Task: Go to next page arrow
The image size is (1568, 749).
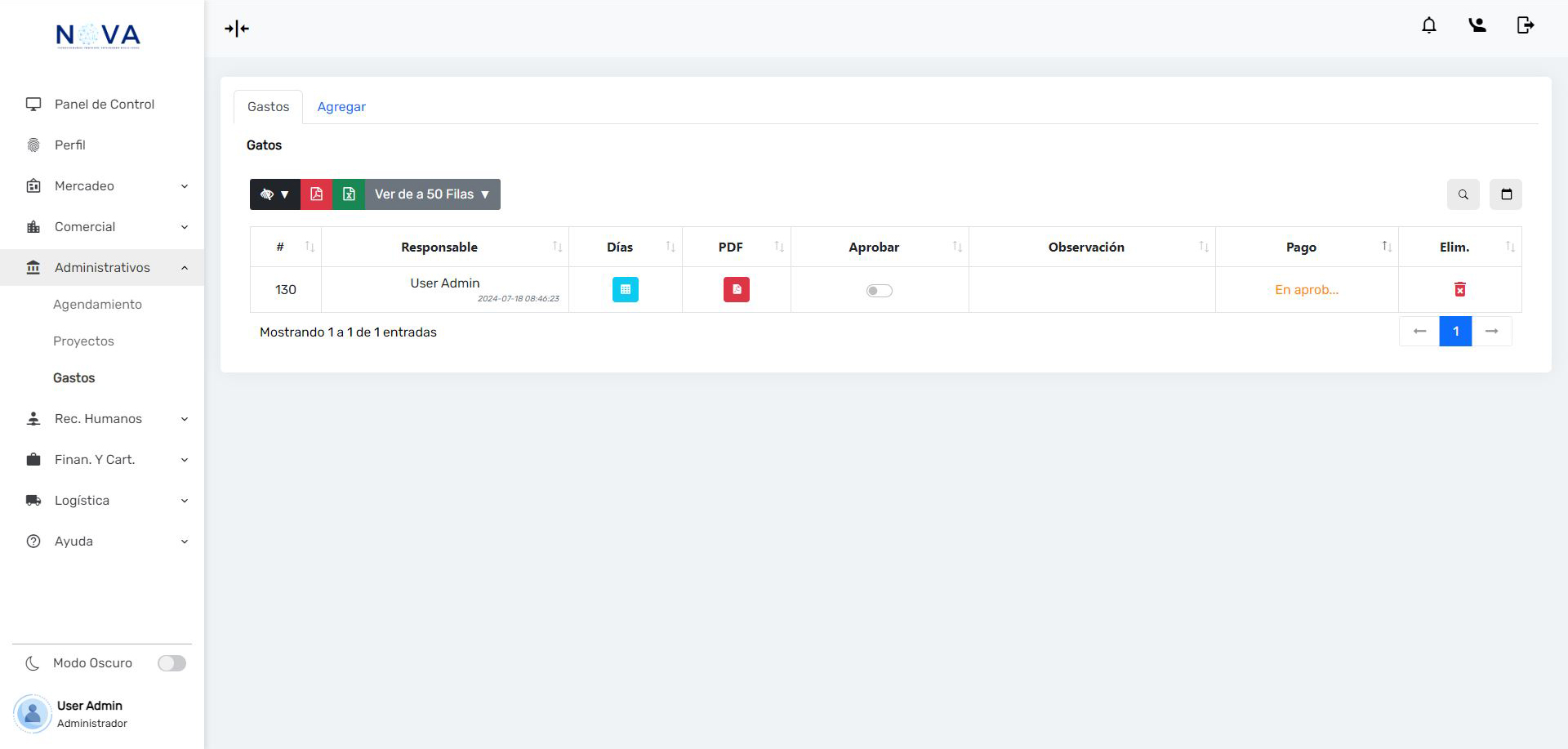Action: point(1491,332)
